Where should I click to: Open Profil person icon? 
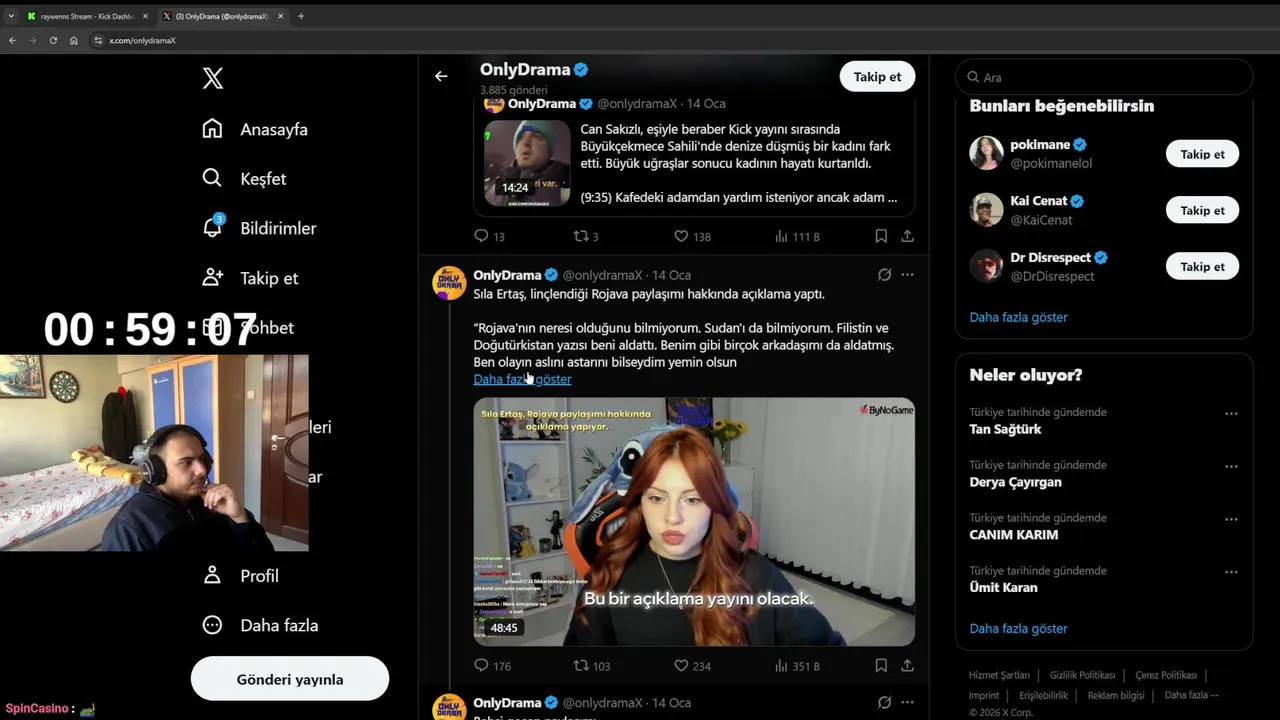click(x=212, y=575)
